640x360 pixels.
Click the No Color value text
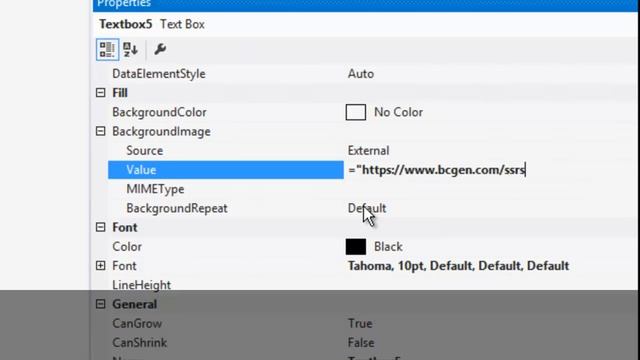[x=398, y=112]
